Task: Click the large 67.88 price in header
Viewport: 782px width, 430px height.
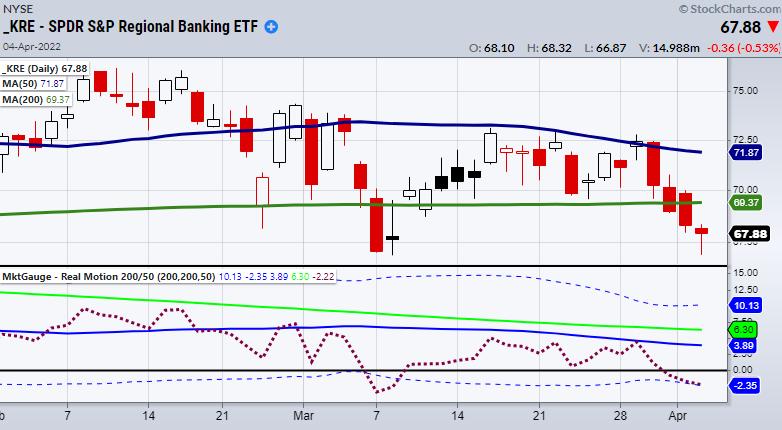Action: click(741, 27)
